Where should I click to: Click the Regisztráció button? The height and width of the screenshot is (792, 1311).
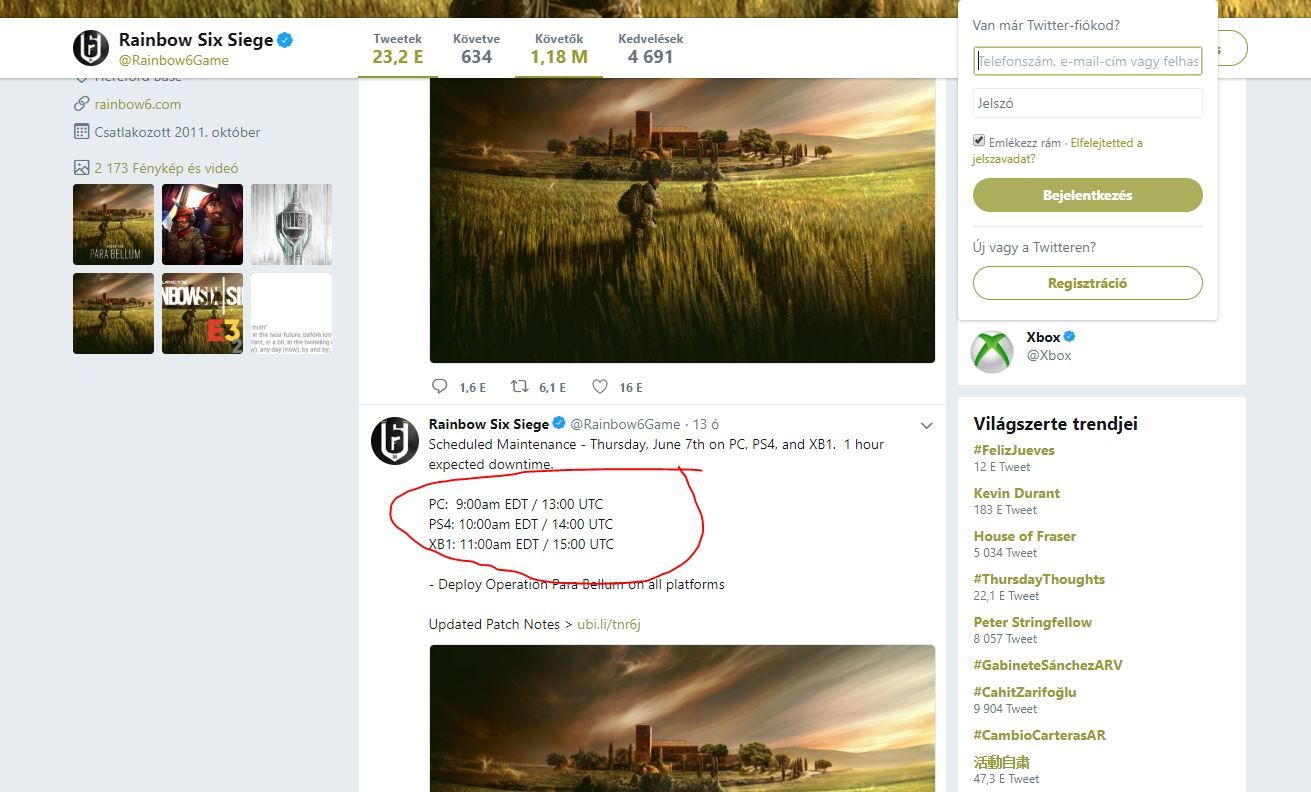tap(1087, 283)
